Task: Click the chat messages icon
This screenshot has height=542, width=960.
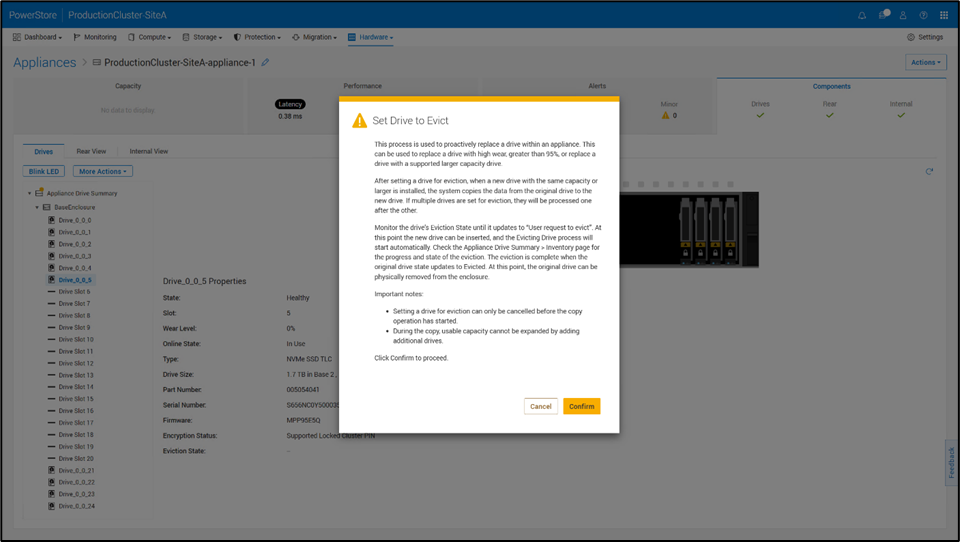Action: [x=883, y=15]
